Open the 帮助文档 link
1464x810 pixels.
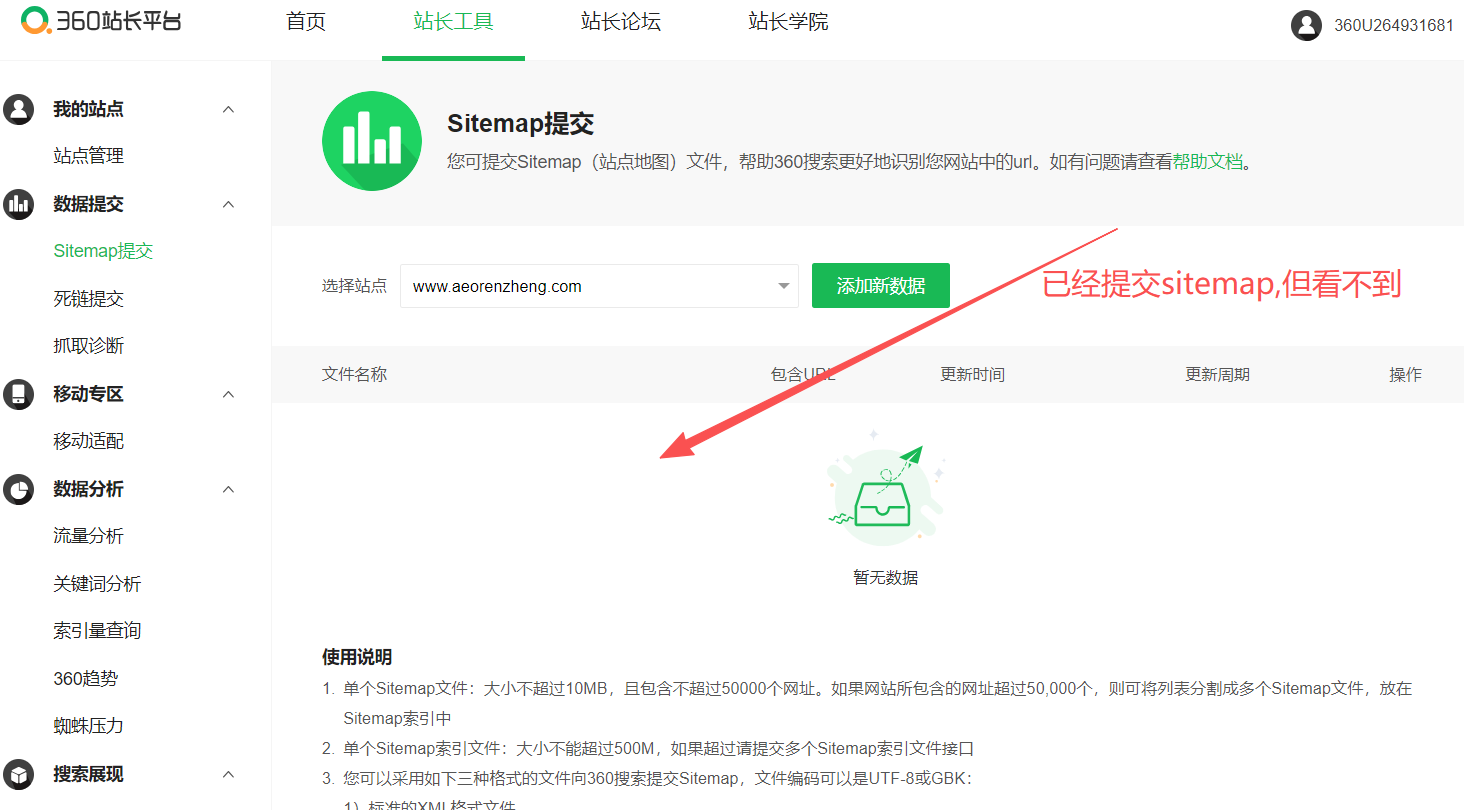click(x=1207, y=162)
